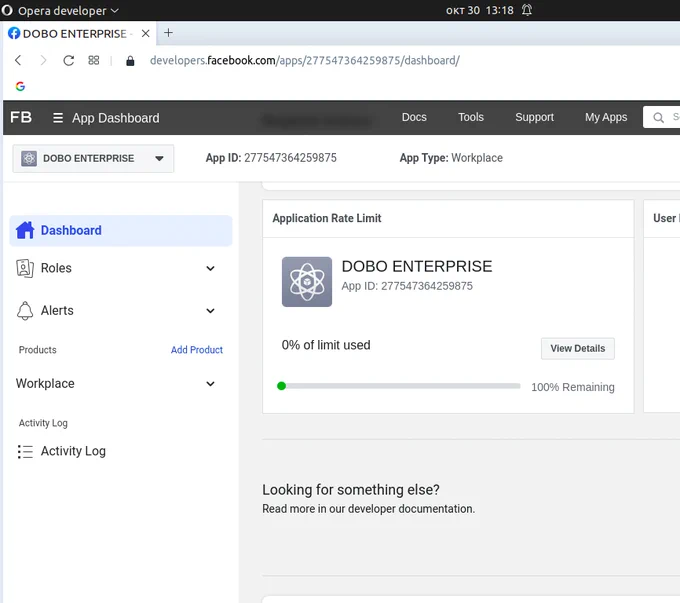Screen dimensions: 680x603
Task: Open the Docs menu
Action: coord(414,117)
